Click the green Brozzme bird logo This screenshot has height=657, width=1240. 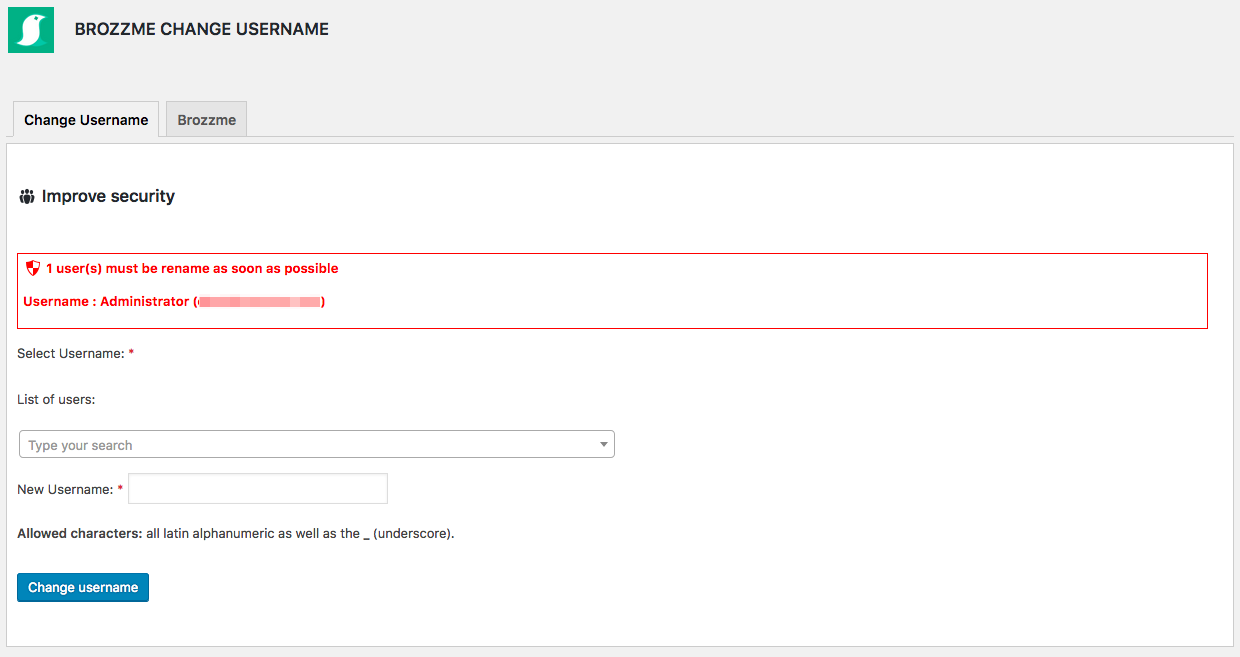[x=31, y=30]
